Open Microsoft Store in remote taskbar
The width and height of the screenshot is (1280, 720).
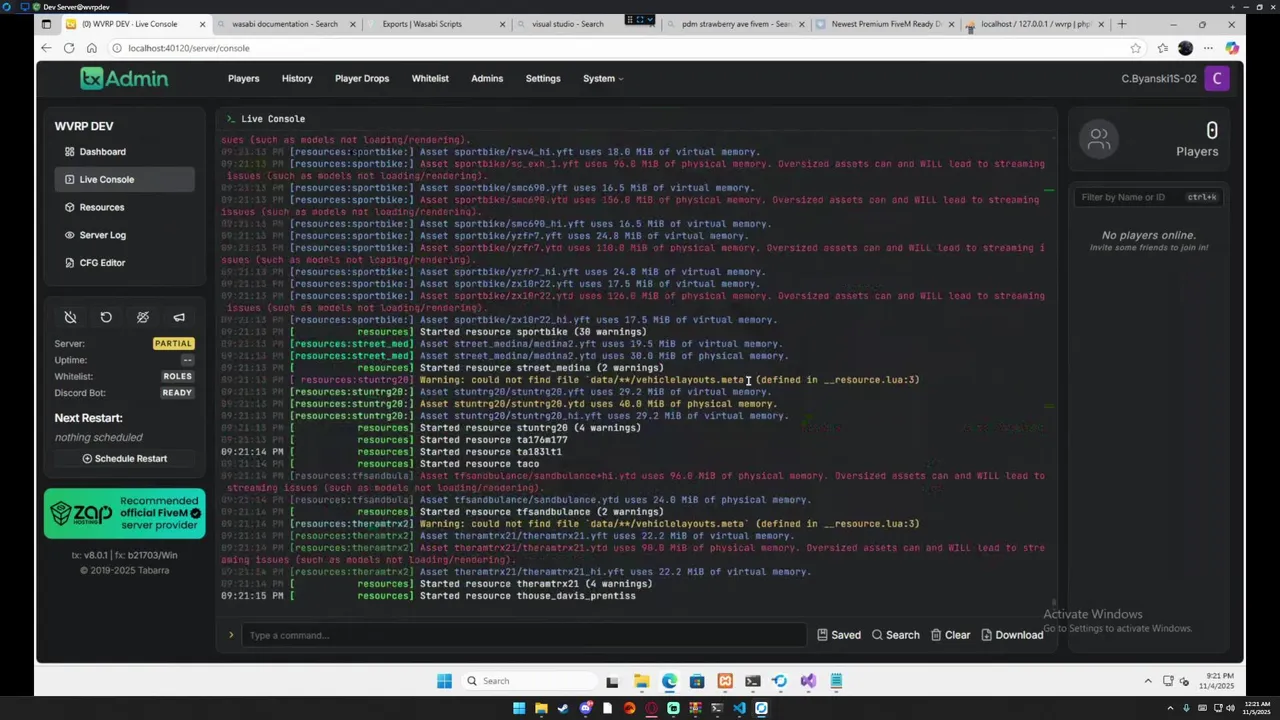(697, 681)
